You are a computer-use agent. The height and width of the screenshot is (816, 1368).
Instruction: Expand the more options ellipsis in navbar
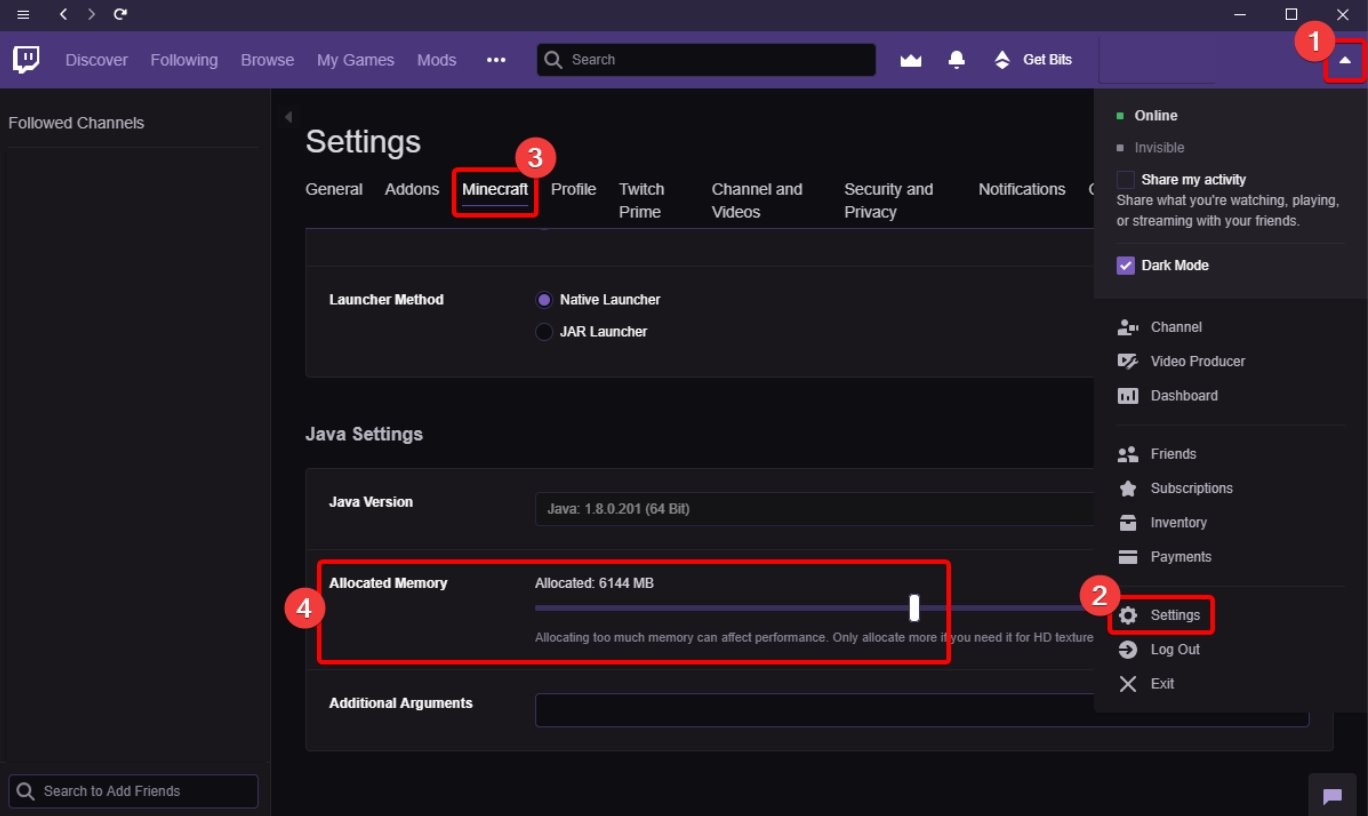tap(496, 60)
